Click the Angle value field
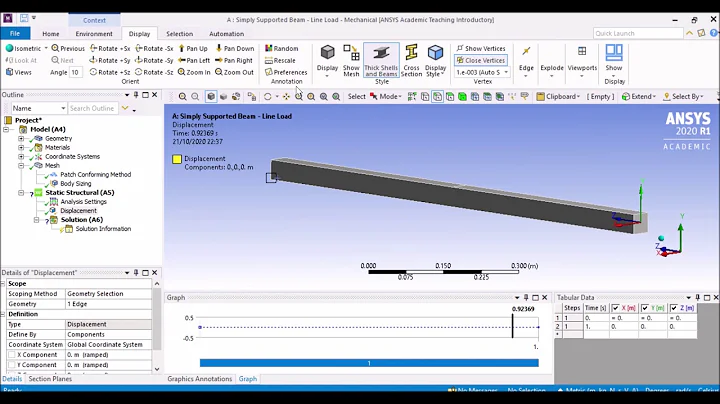The width and height of the screenshot is (720, 404). pyautogui.click(x=76, y=72)
